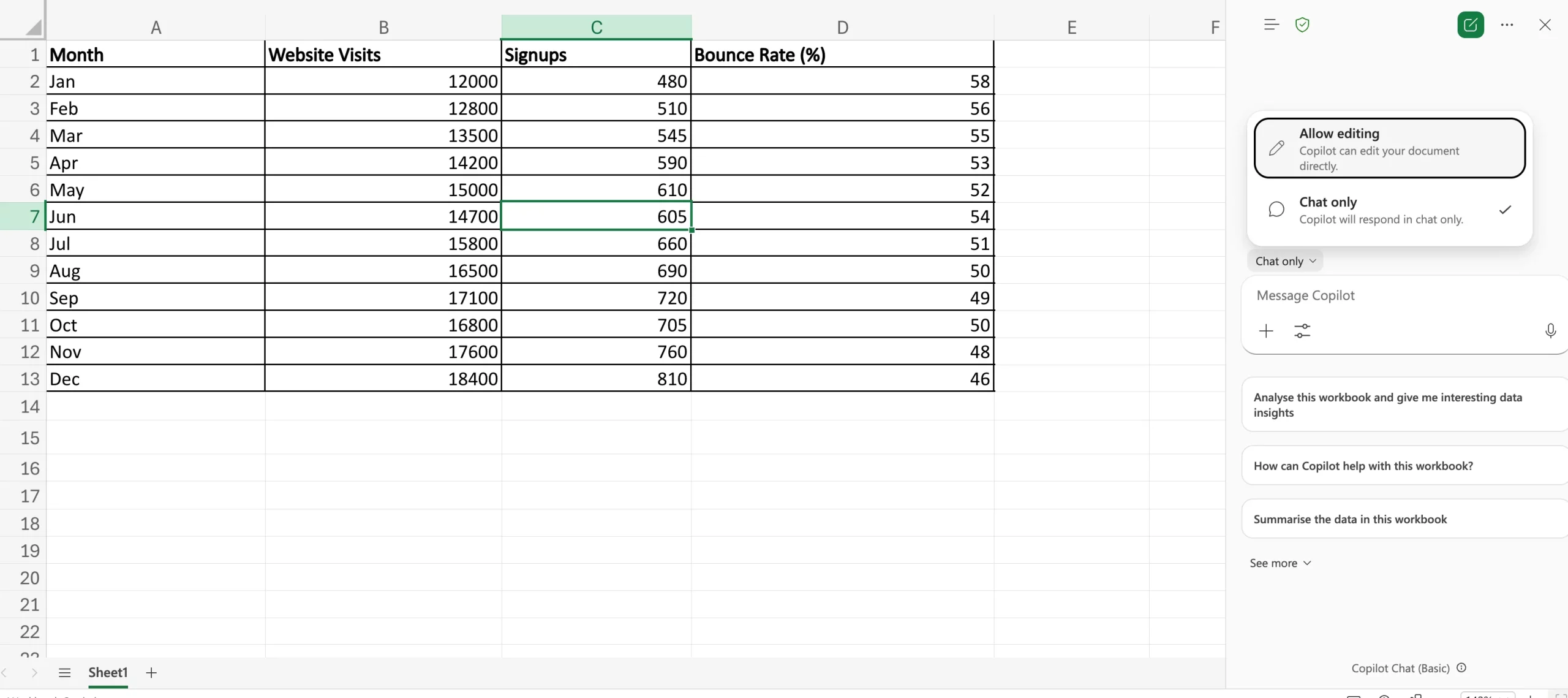Image resolution: width=1568 pixels, height=698 pixels.
Task: Click the select-all corner triangle
Action: [x=33, y=27]
